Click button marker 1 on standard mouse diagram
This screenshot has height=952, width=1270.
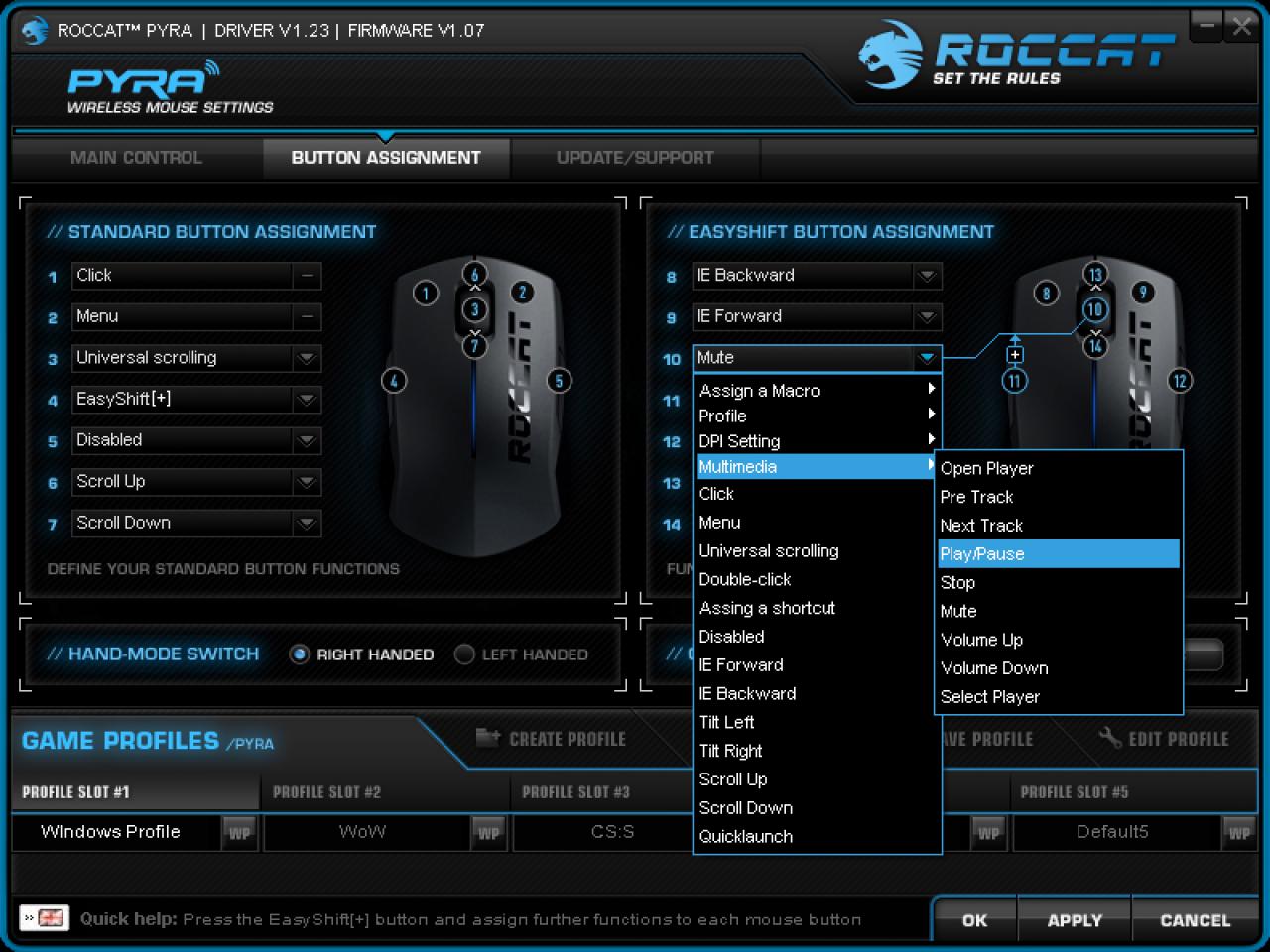click(426, 293)
